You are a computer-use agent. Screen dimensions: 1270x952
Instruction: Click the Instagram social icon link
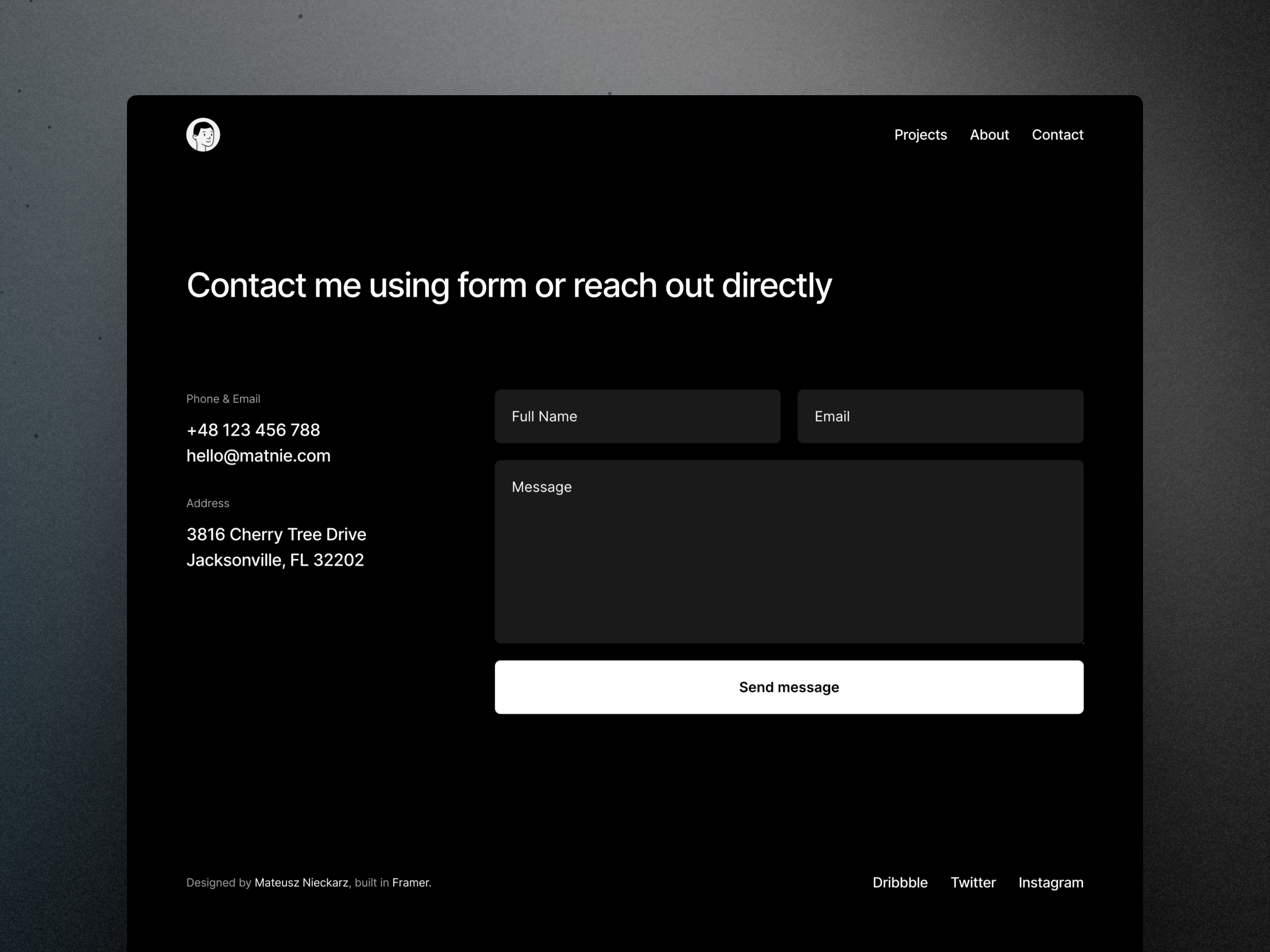(1051, 882)
